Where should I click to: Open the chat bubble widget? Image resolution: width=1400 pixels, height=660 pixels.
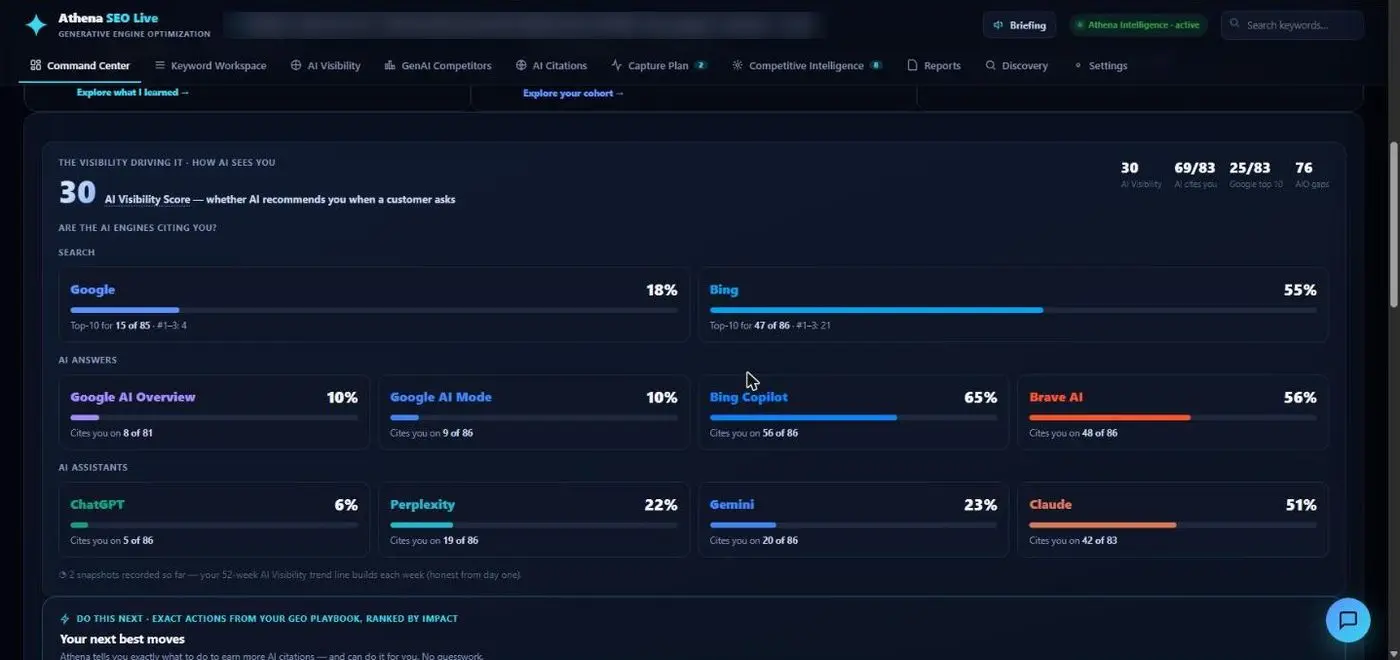tap(1347, 620)
